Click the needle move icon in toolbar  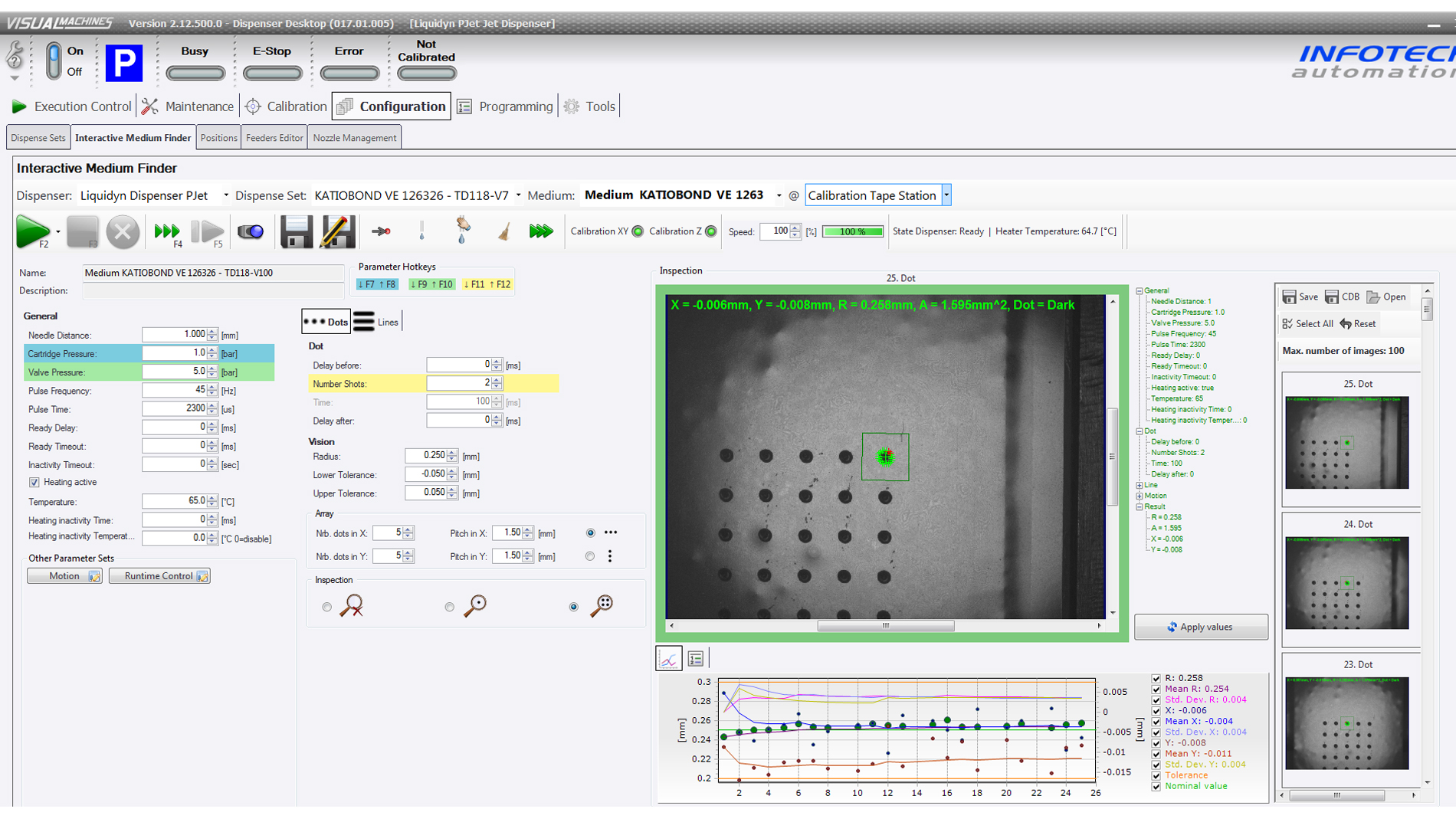pos(381,231)
